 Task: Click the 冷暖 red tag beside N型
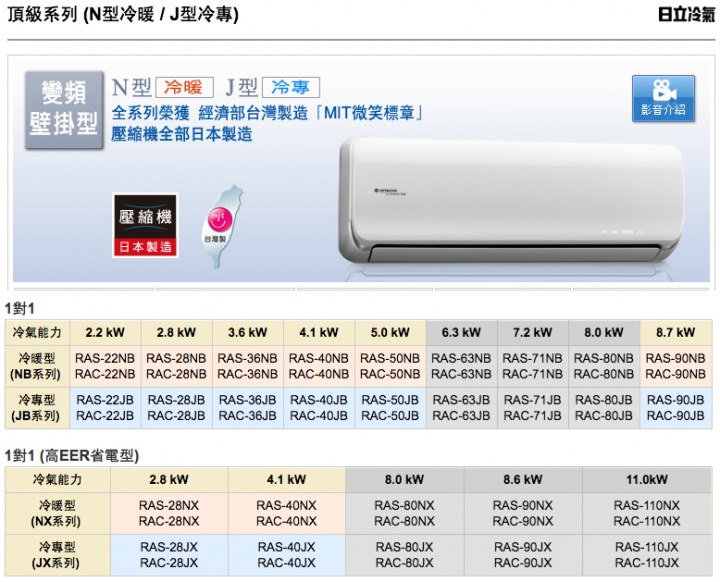pos(184,87)
